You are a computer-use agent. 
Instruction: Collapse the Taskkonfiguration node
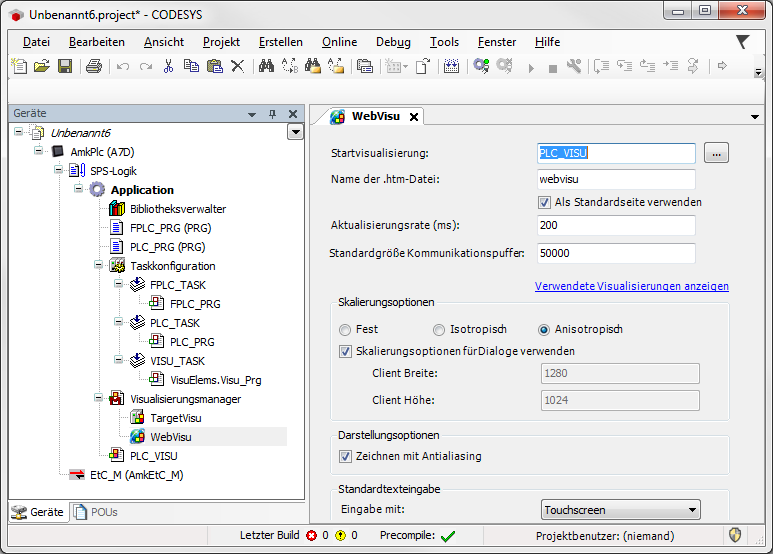[99, 265]
